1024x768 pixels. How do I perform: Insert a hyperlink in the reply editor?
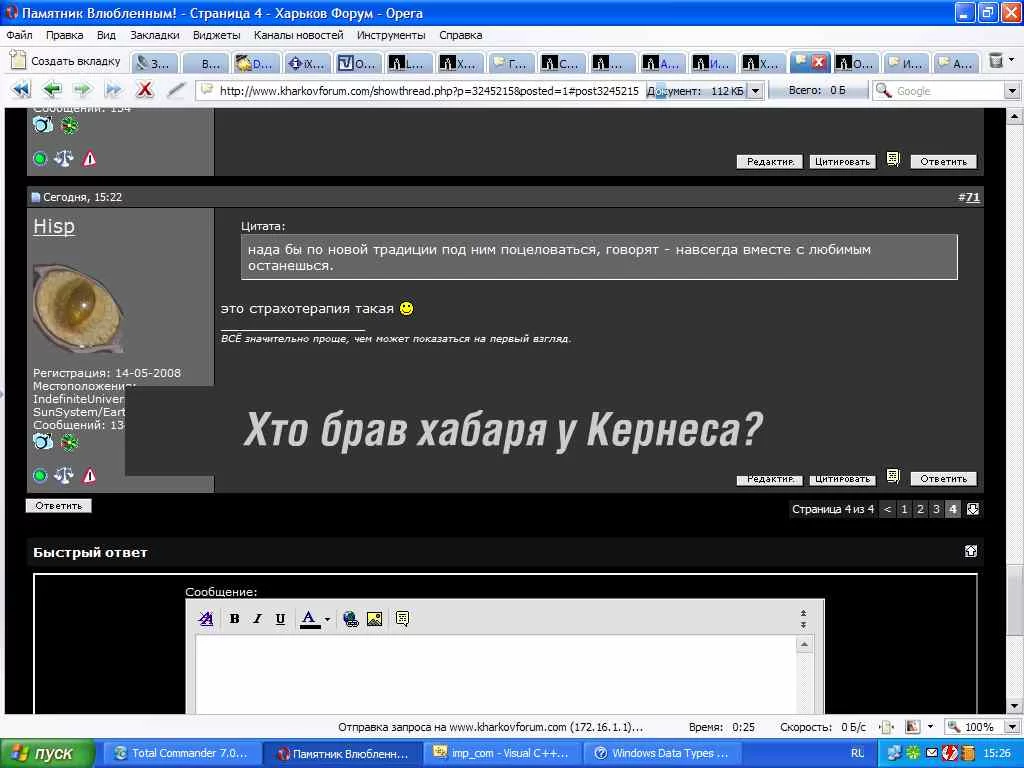click(x=350, y=619)
